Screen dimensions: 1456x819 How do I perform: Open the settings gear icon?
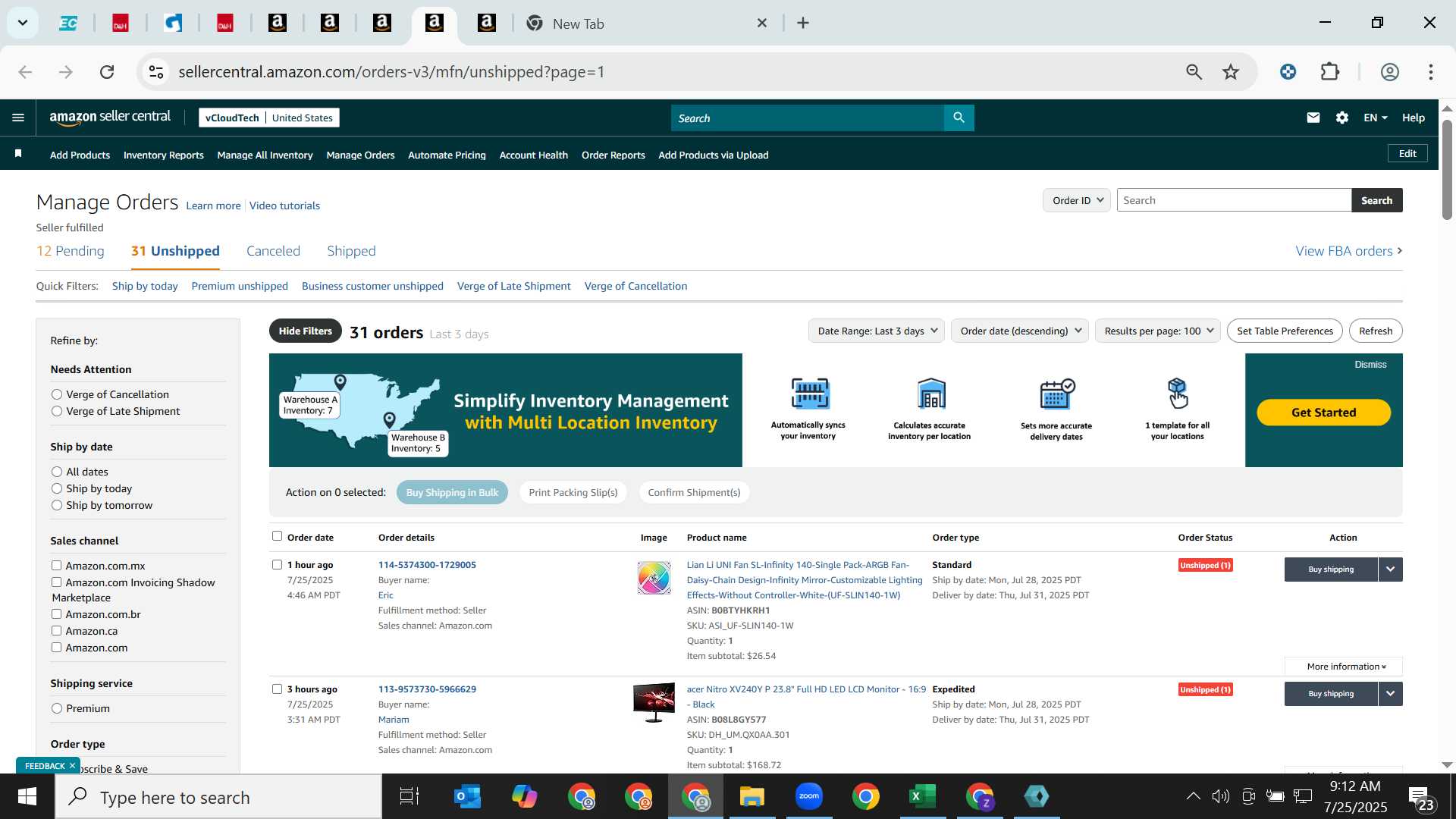1341,118
